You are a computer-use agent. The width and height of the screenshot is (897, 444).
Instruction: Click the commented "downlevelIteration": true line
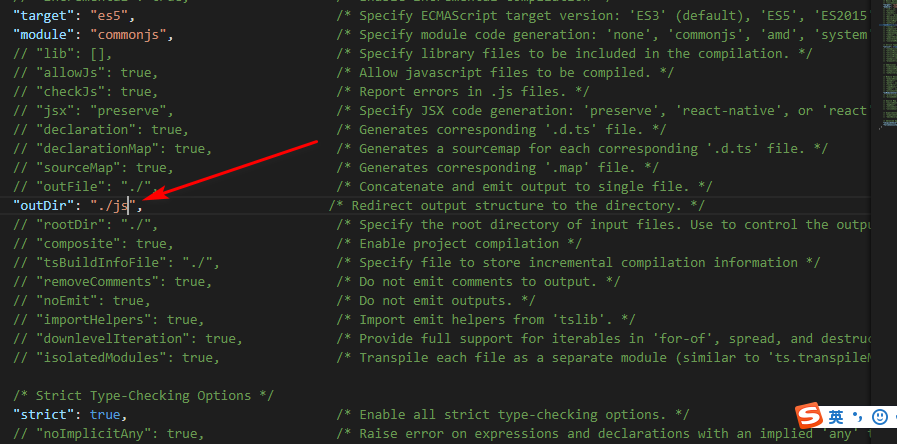(128, 338)
